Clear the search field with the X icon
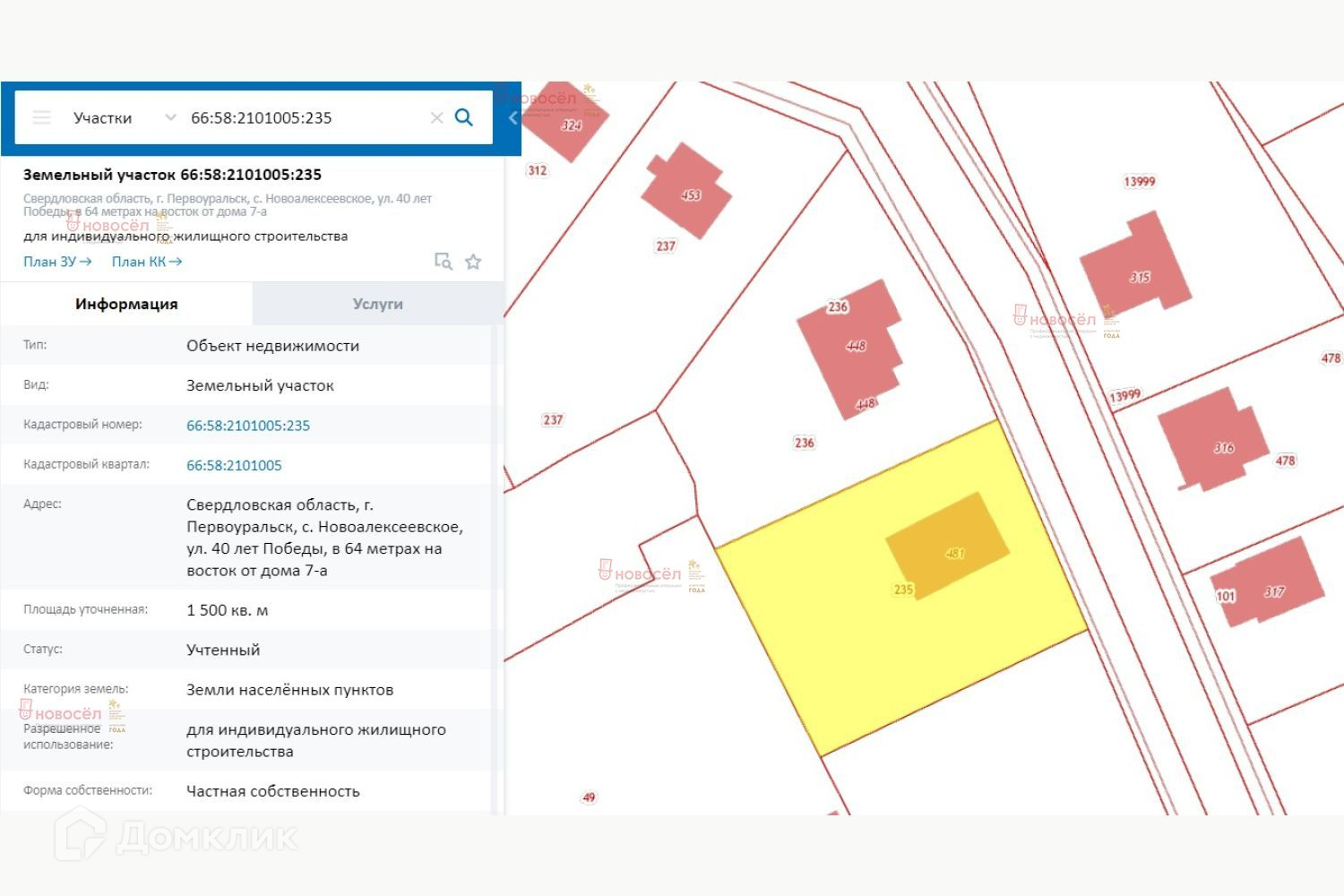Screen dimensions: 1344x896 point(436,117)
